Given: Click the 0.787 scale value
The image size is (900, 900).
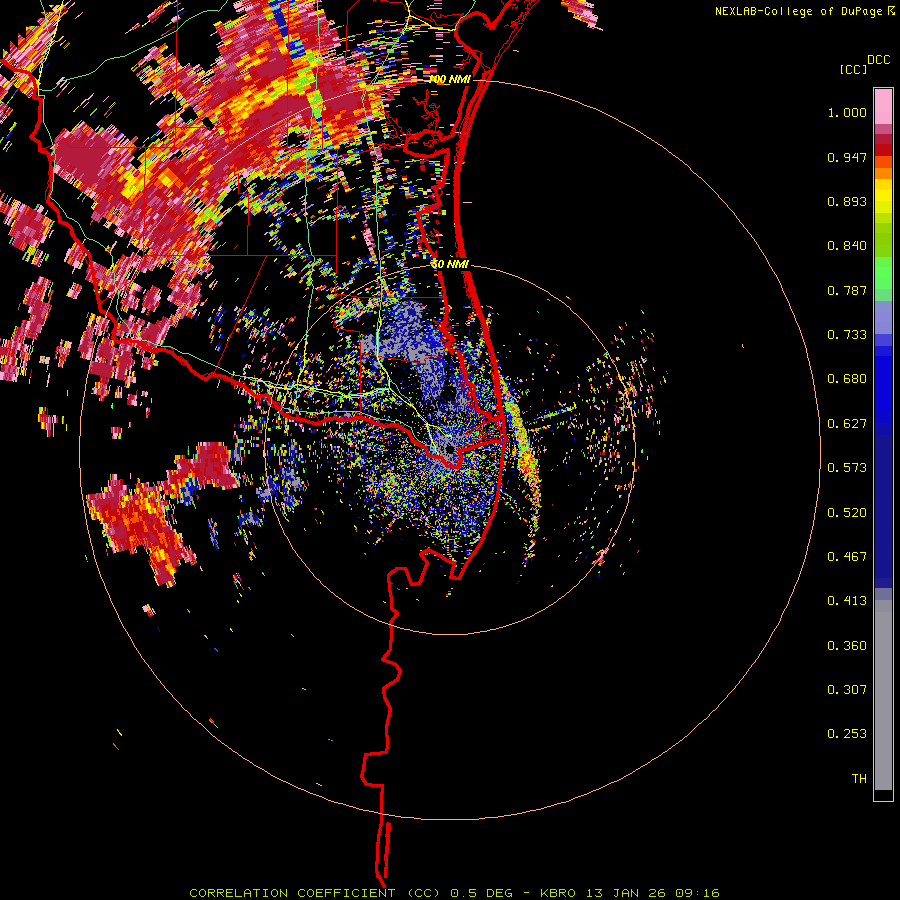Looking at the screenshot, I should click(847, 290).
